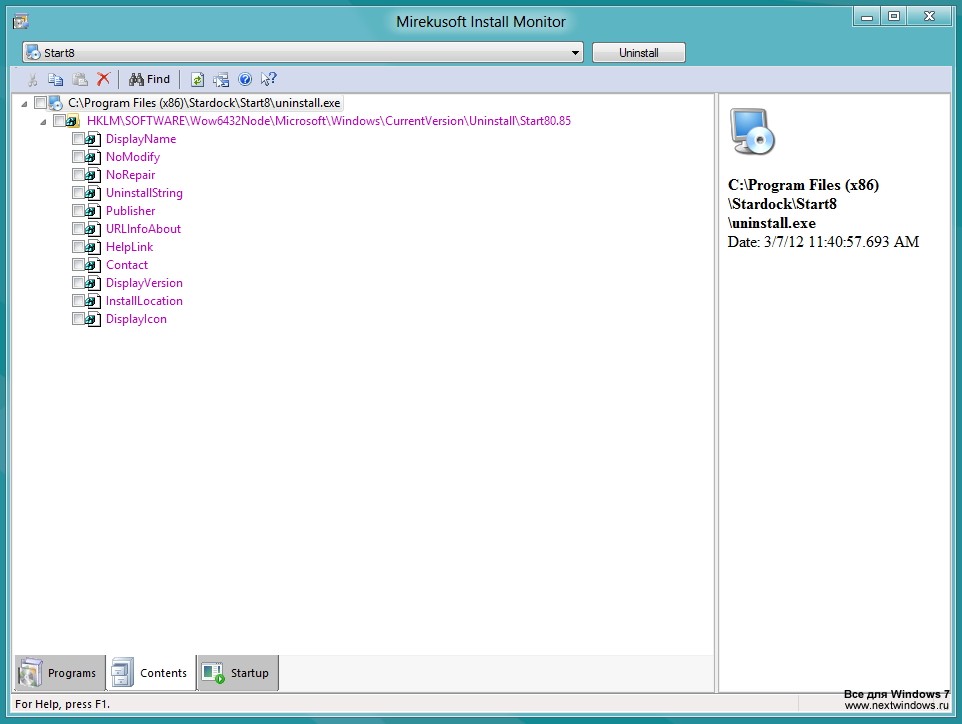
Task: Tick the checkbox for the HKLM registry key row
Action: pyautogui.click(x=60, y=120)
